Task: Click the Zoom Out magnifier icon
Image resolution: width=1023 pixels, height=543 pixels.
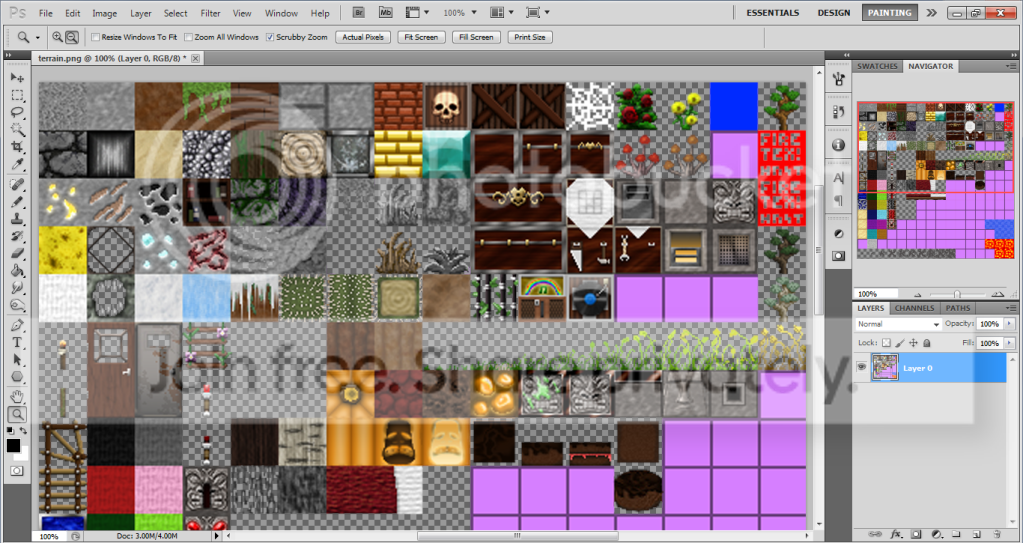Action: [72, 37]
